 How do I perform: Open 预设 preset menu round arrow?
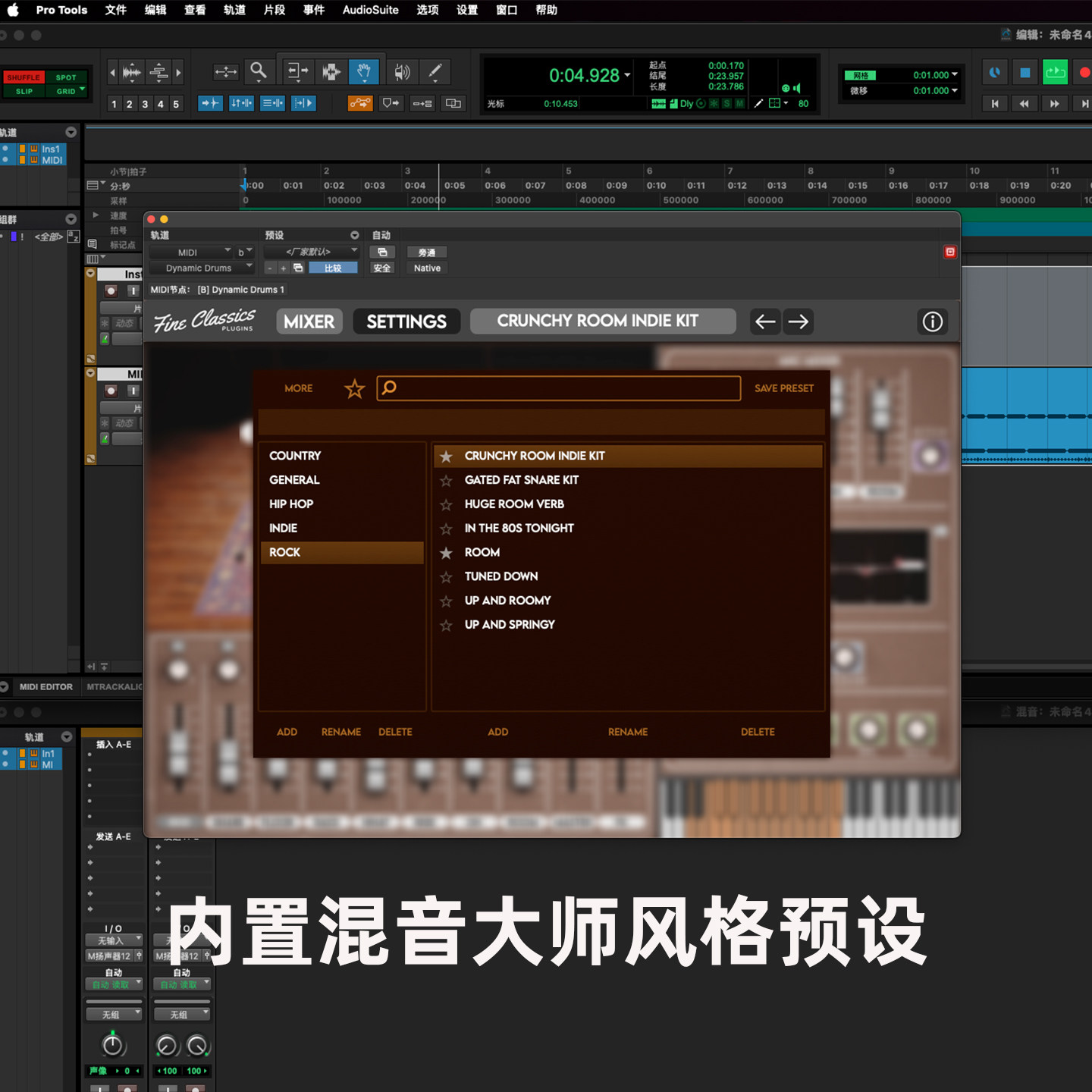(x=354, y=235)
